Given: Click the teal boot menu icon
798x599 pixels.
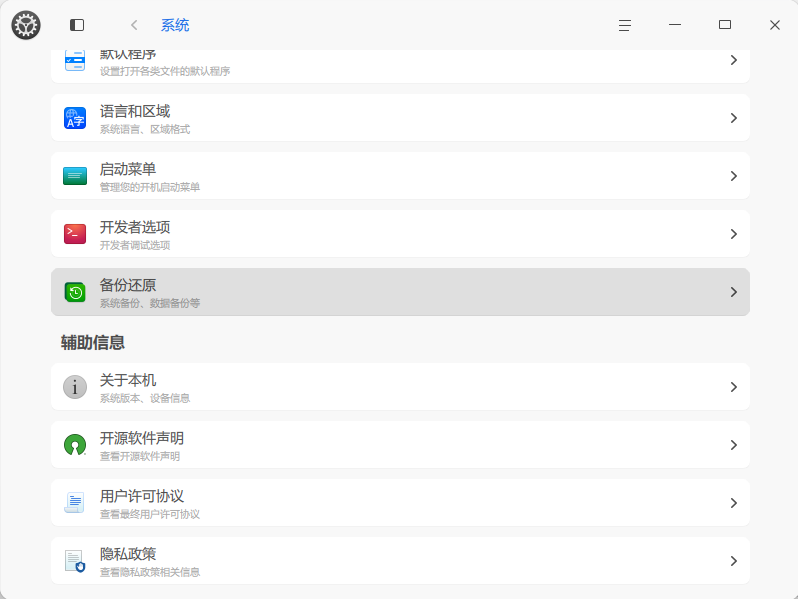Looking at the screenshot, I should [x=75, y=176].
